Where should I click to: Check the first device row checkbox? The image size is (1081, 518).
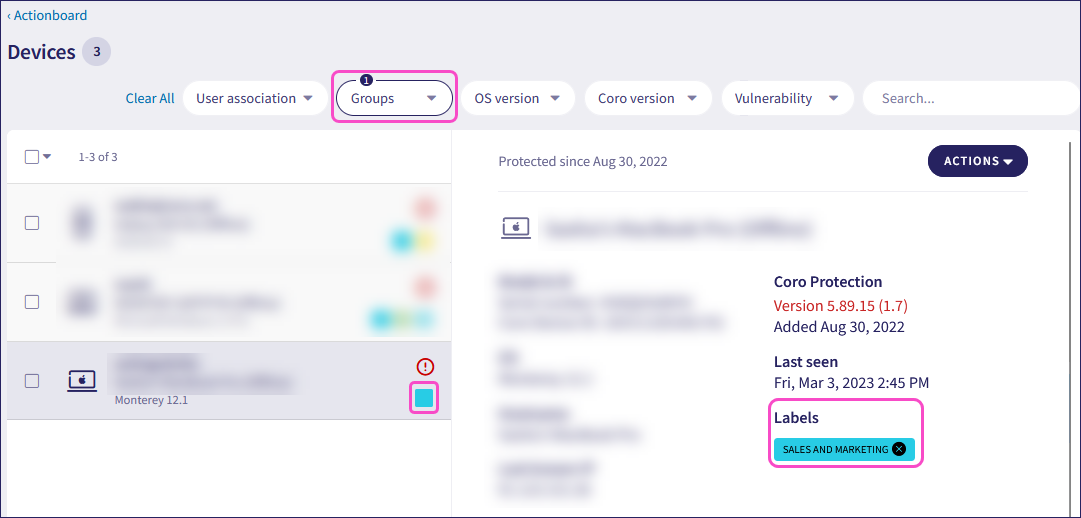click(32, 223)
